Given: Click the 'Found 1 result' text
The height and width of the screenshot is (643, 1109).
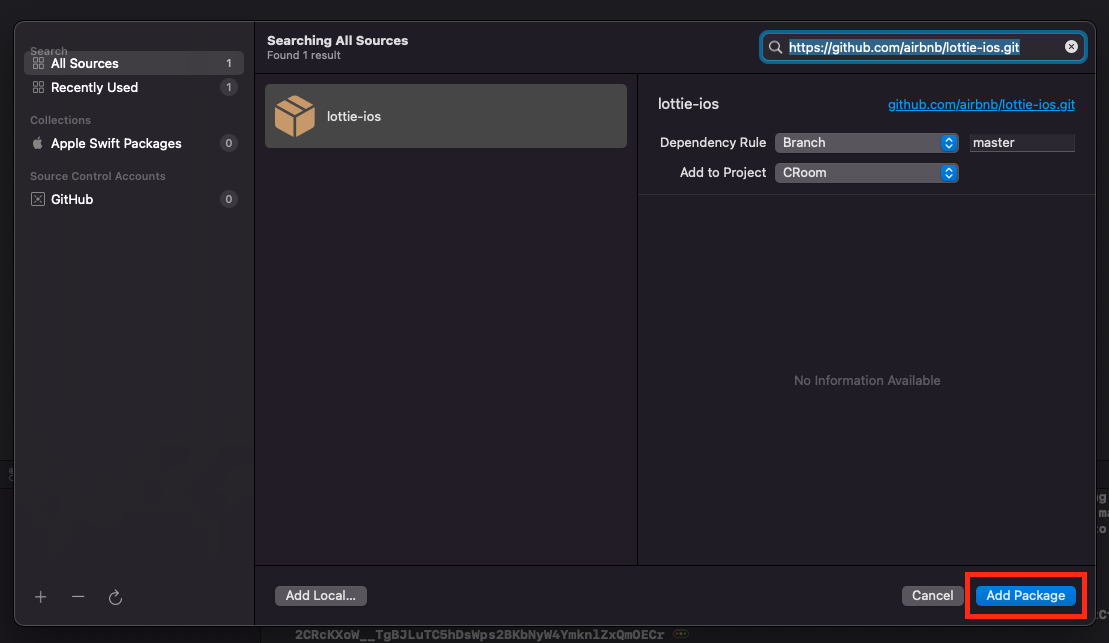Looking at the screenshot, I should (x=303, y=55).
